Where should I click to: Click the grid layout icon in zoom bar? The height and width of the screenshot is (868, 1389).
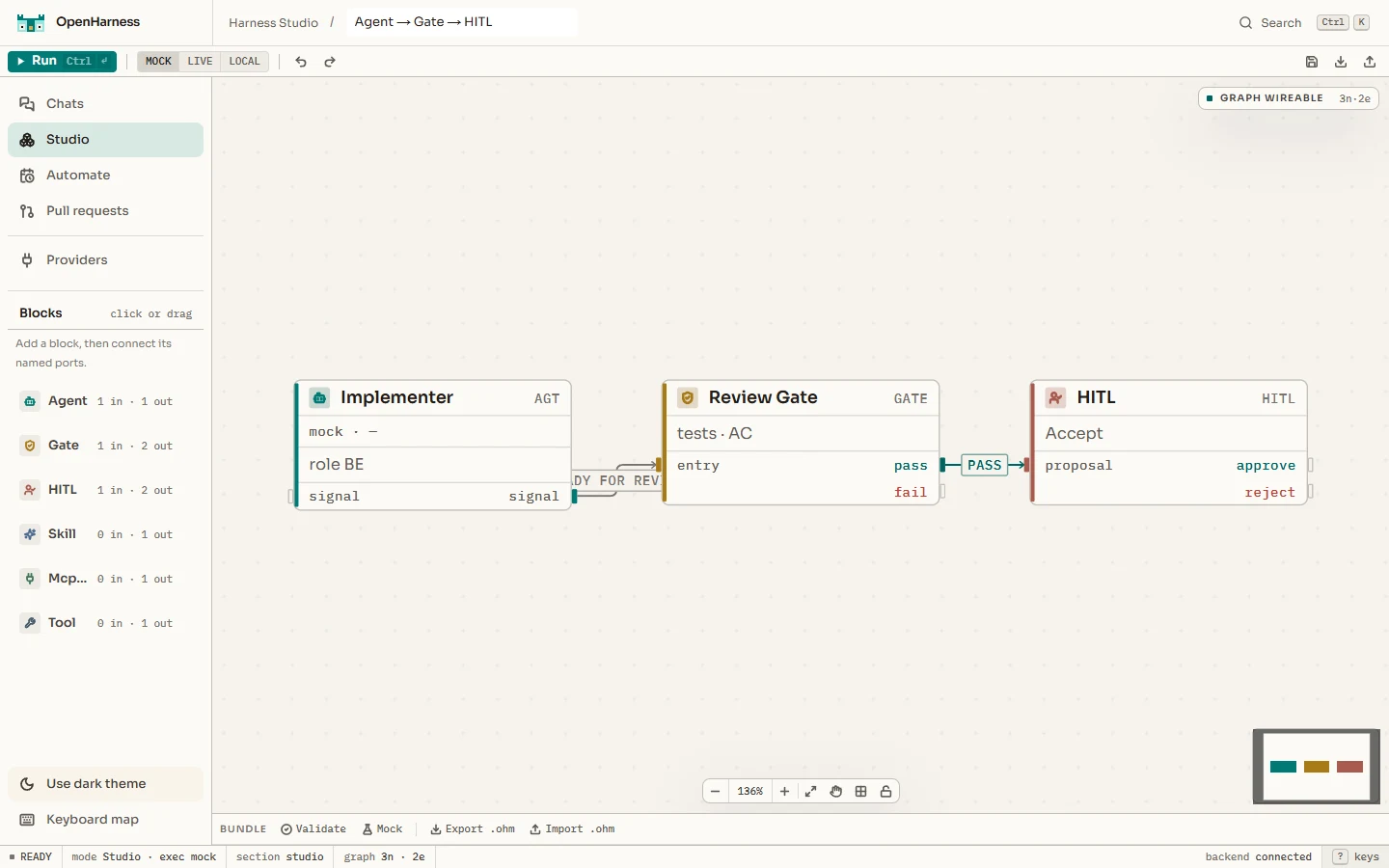click(x=861, y=792)
